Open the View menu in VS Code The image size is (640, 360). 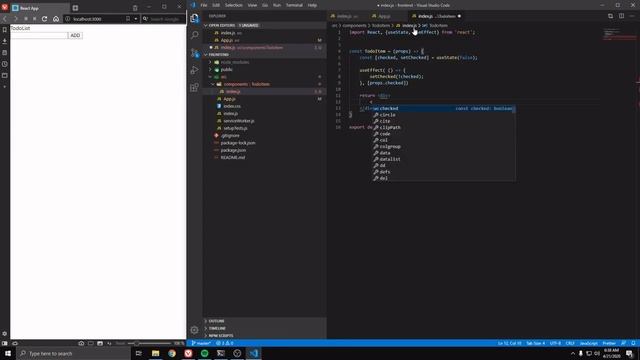252,5
